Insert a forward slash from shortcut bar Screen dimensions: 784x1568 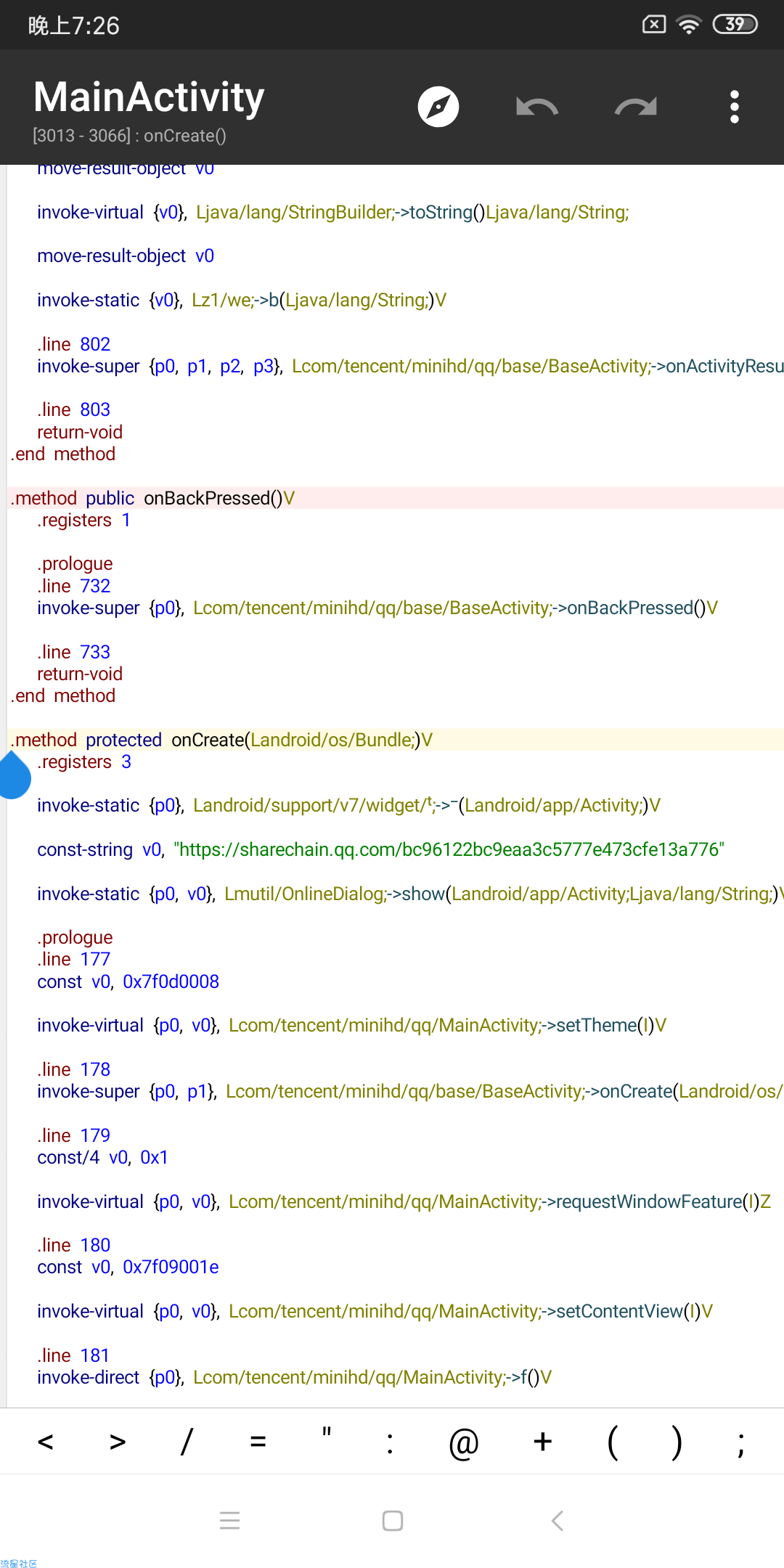tap(187, 1442)
